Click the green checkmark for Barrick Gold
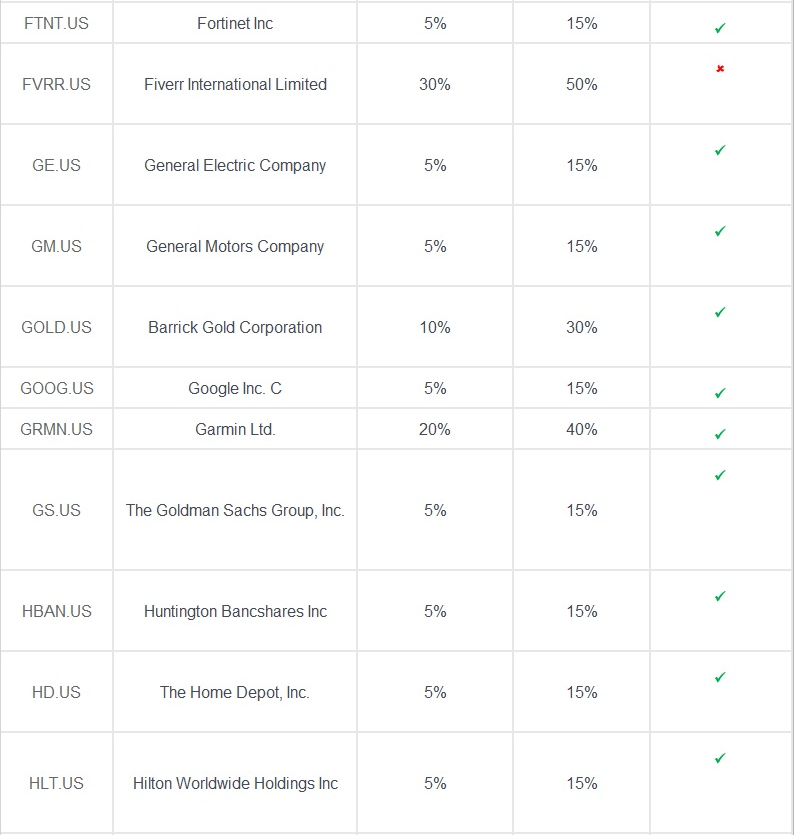Viewport: 794px width, 835px height. click(720, 312)
